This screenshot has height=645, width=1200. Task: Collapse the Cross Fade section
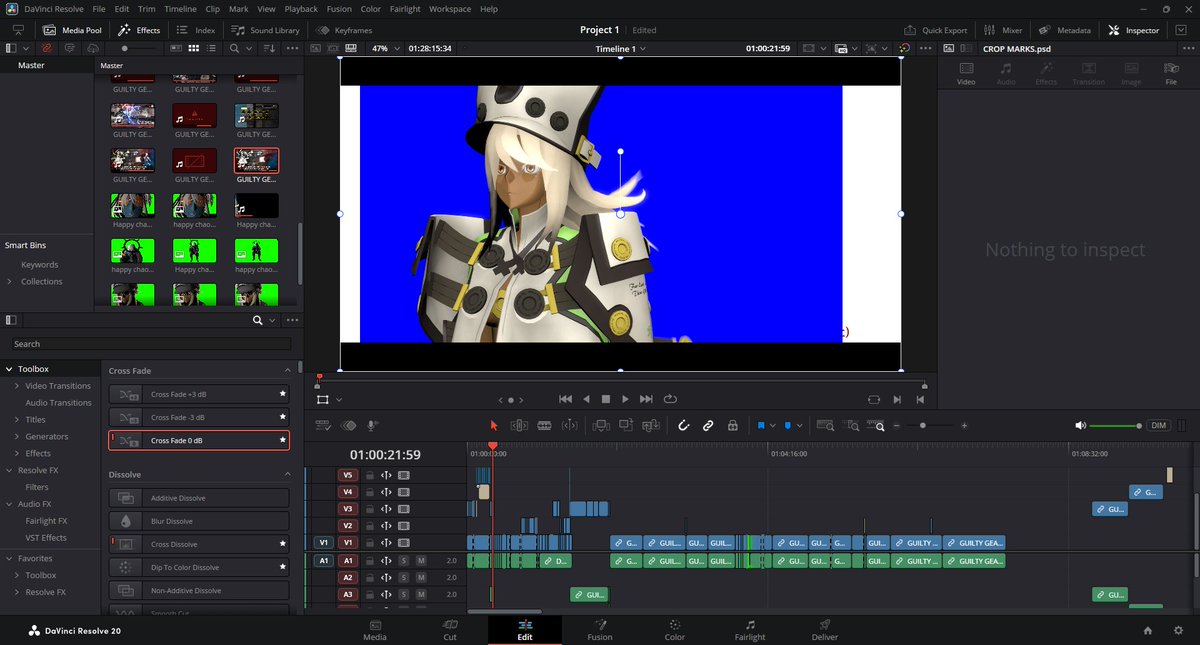pyautogui.click(x=287, y=371)
